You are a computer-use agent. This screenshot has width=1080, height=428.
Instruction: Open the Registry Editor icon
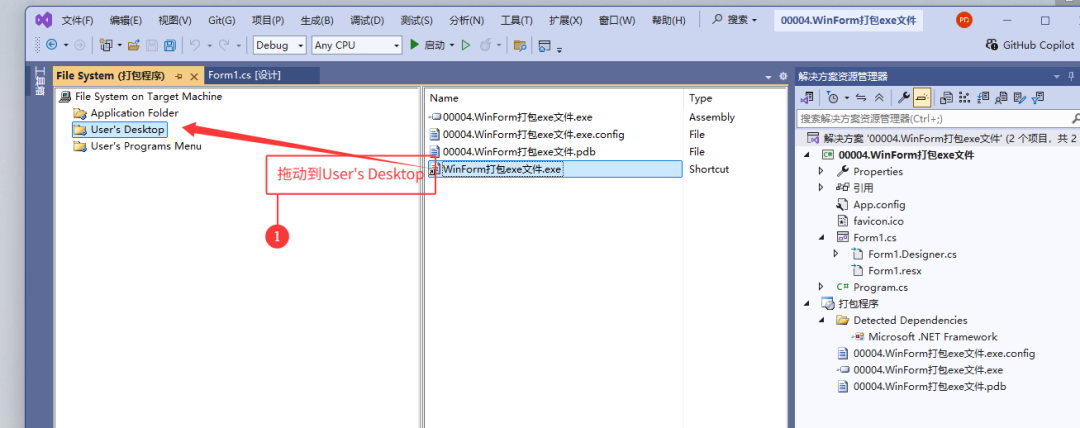click(965, 97)
